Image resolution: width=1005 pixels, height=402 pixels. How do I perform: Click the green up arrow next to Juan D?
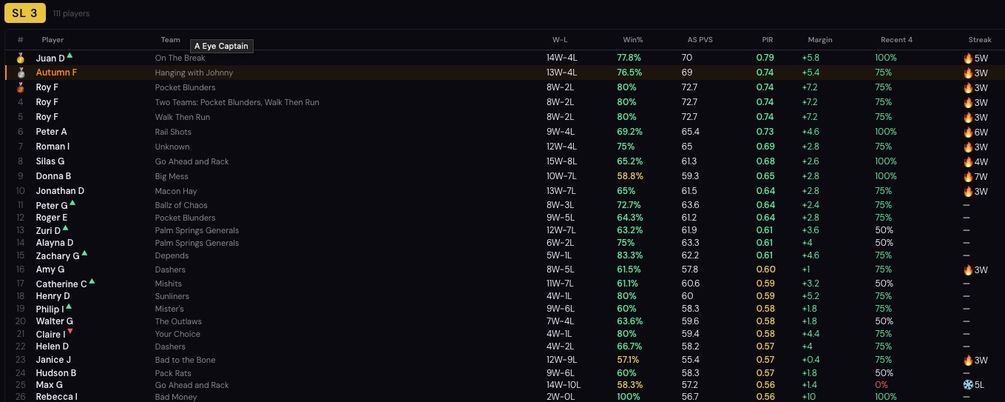click(x=70, y=56)
